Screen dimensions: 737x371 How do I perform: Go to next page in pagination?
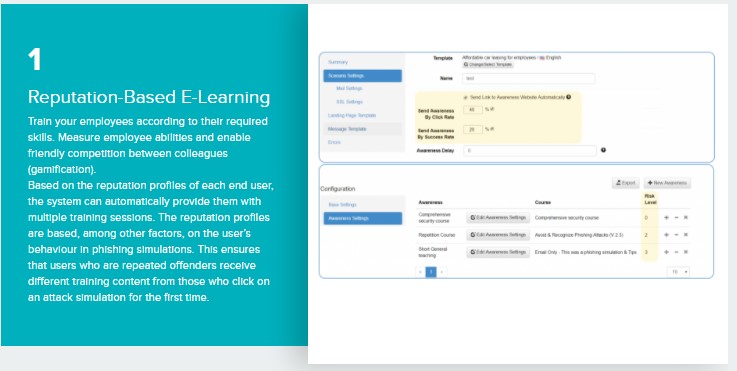pos(442,272)
